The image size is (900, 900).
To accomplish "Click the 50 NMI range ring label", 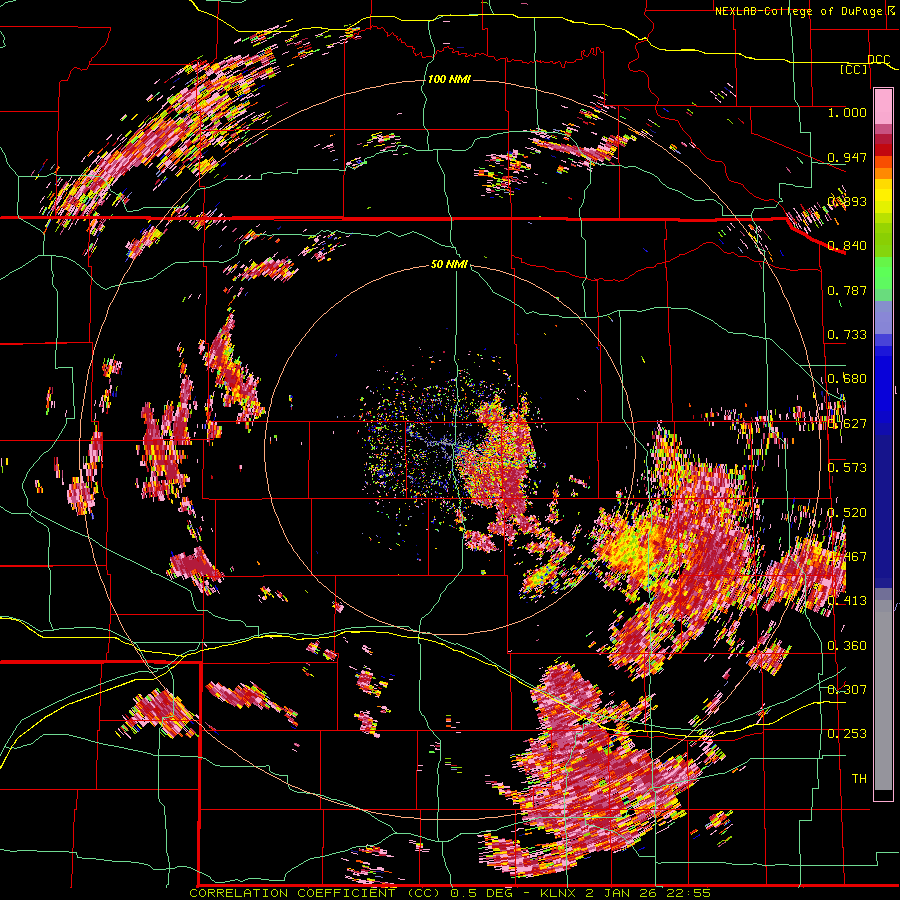I will click(449, 264).
